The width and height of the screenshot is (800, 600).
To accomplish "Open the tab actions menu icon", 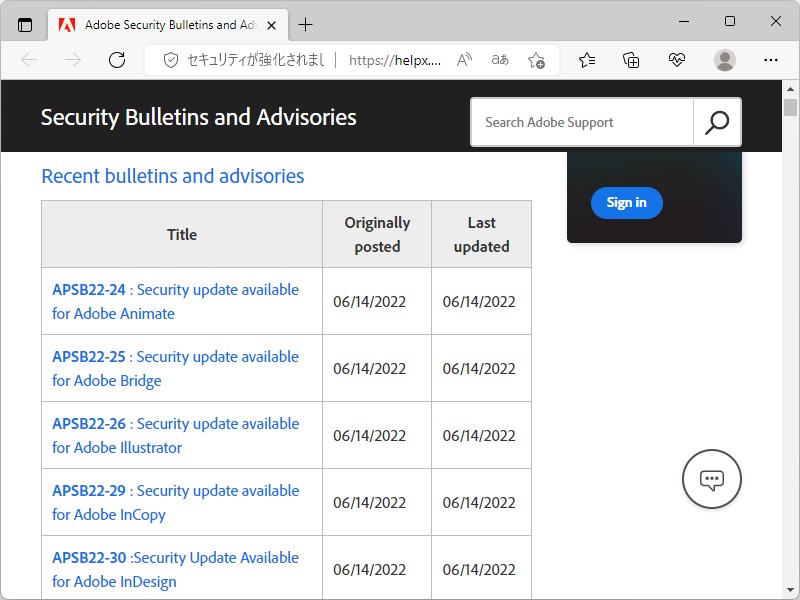I will [25, 25].
